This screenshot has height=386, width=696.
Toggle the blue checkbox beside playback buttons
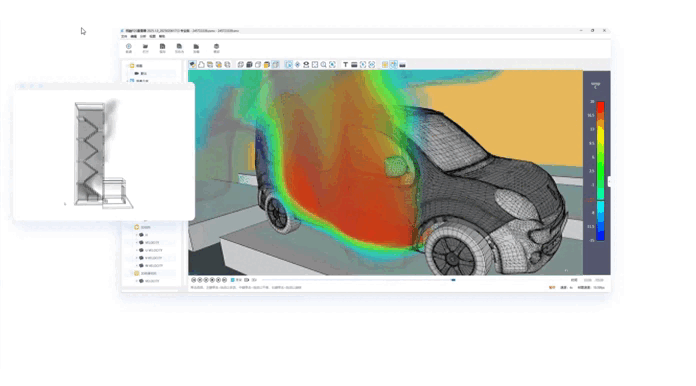click(x=233, y=280)
